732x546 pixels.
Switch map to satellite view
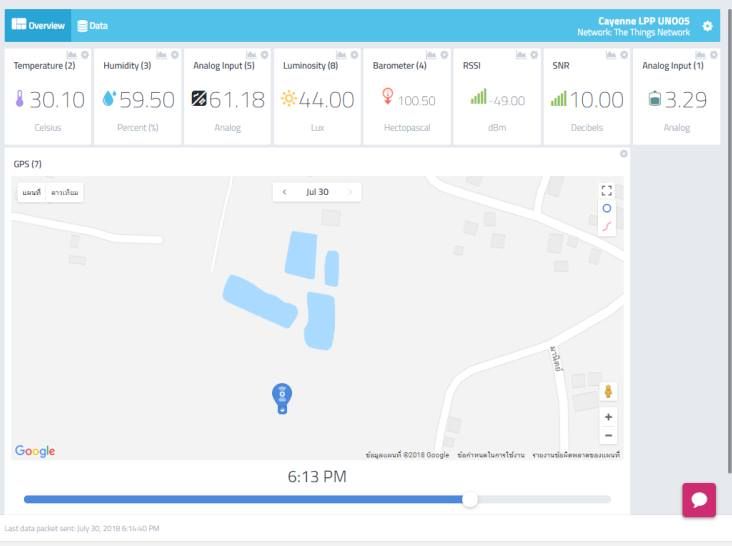(x=65, y=192)
